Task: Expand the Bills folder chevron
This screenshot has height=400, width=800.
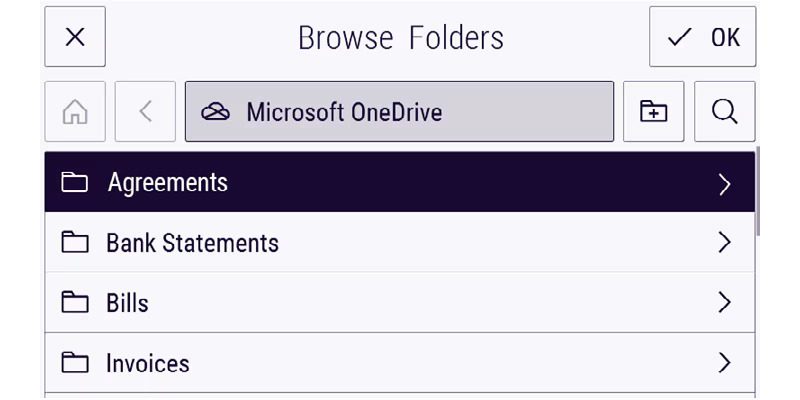Action: coord(725,303)
